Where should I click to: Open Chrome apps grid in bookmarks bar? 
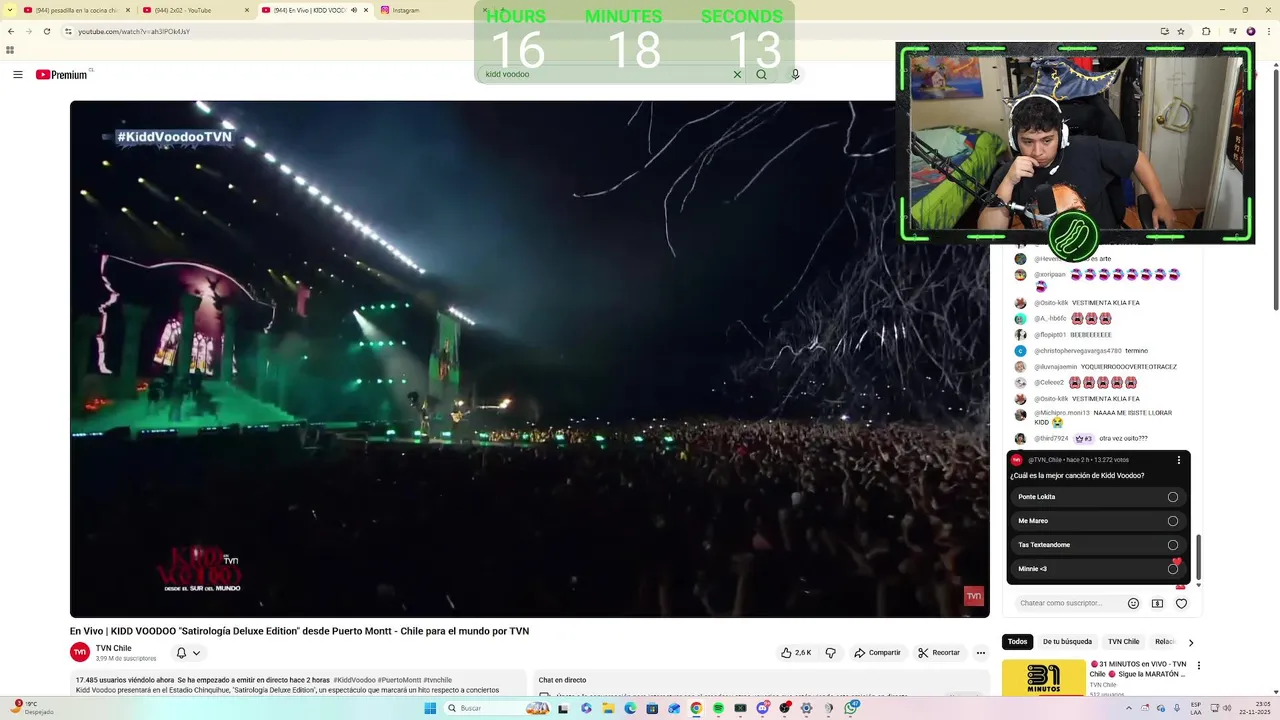[10, 50]
